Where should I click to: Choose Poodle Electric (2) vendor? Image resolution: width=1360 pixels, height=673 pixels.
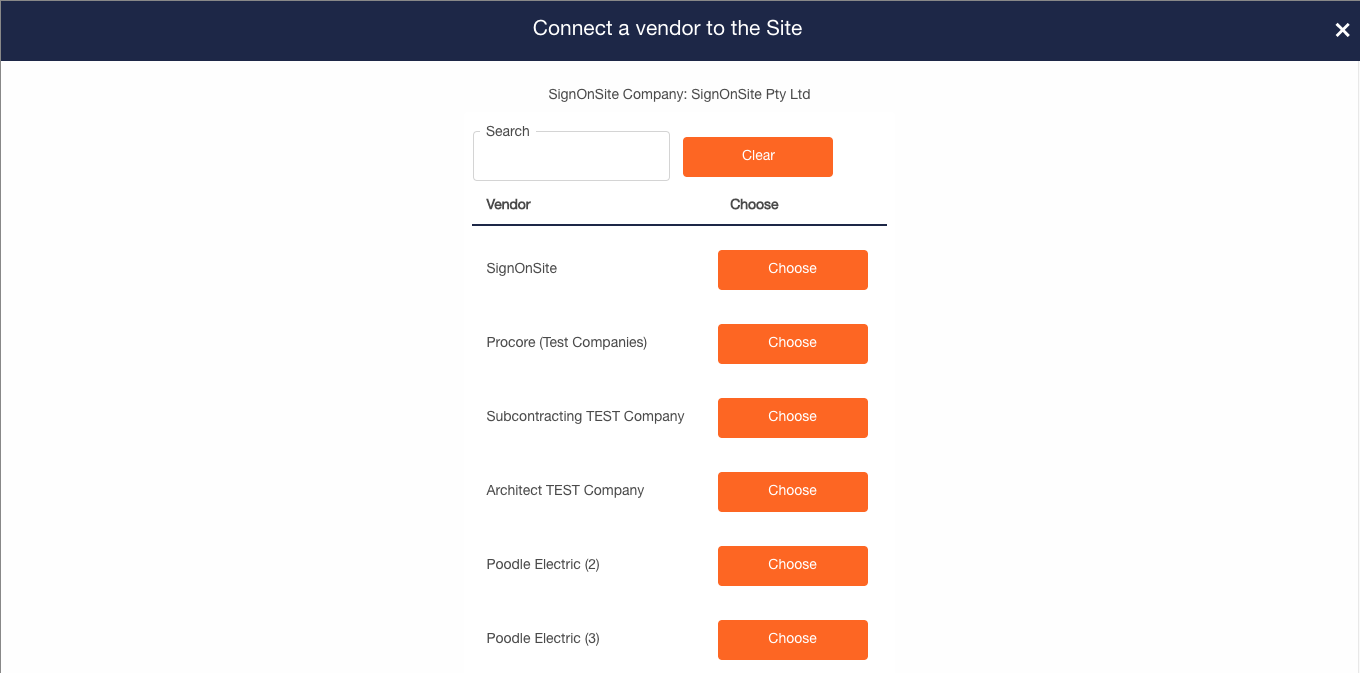coord(793,565)
